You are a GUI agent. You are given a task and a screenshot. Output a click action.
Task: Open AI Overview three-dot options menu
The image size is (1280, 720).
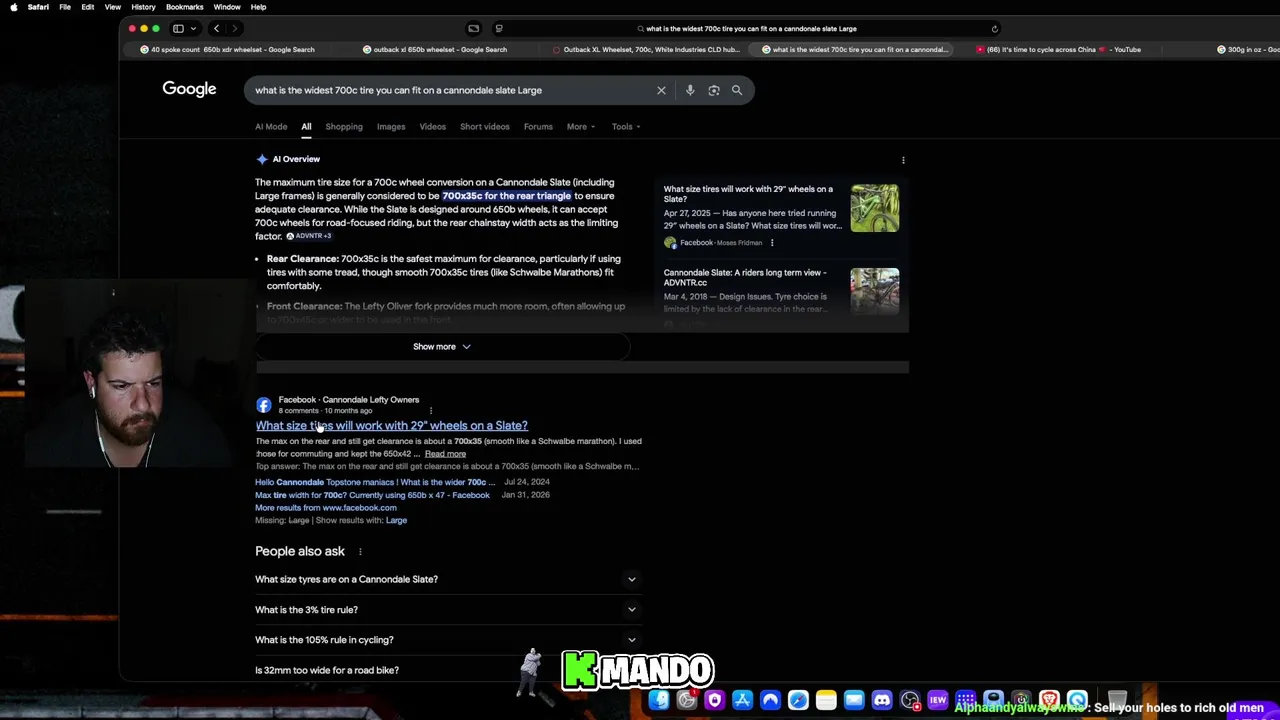pos(903,160)
